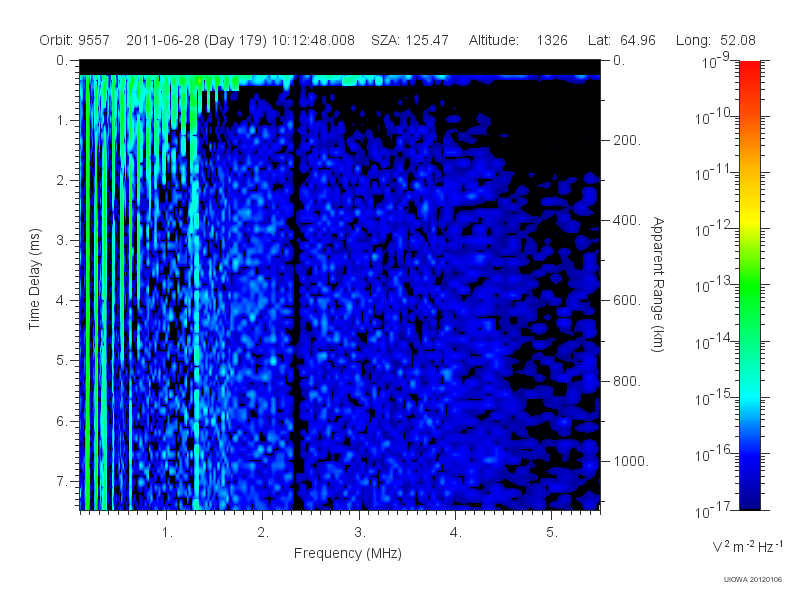Image resolution: width=800 pixels, height=600 pixels.
Task: Click the '3.' frequency axis tick label
Action: click(360, 533)
